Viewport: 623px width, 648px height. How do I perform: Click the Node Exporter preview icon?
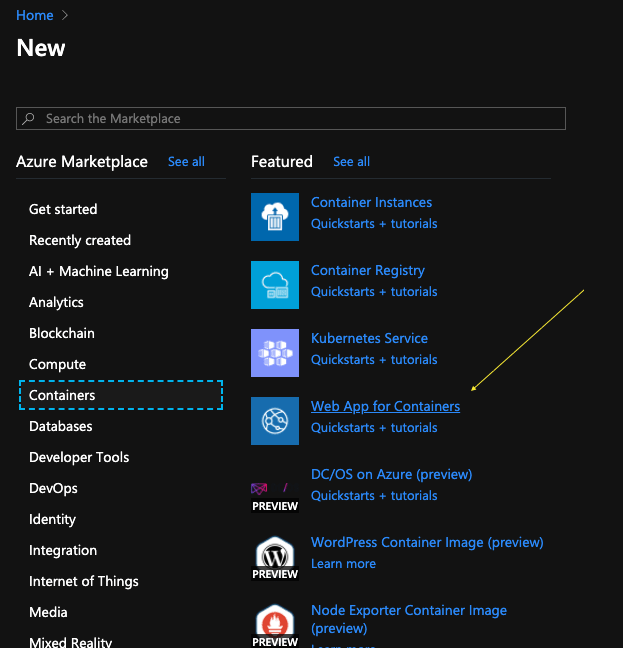click(275, 625)
